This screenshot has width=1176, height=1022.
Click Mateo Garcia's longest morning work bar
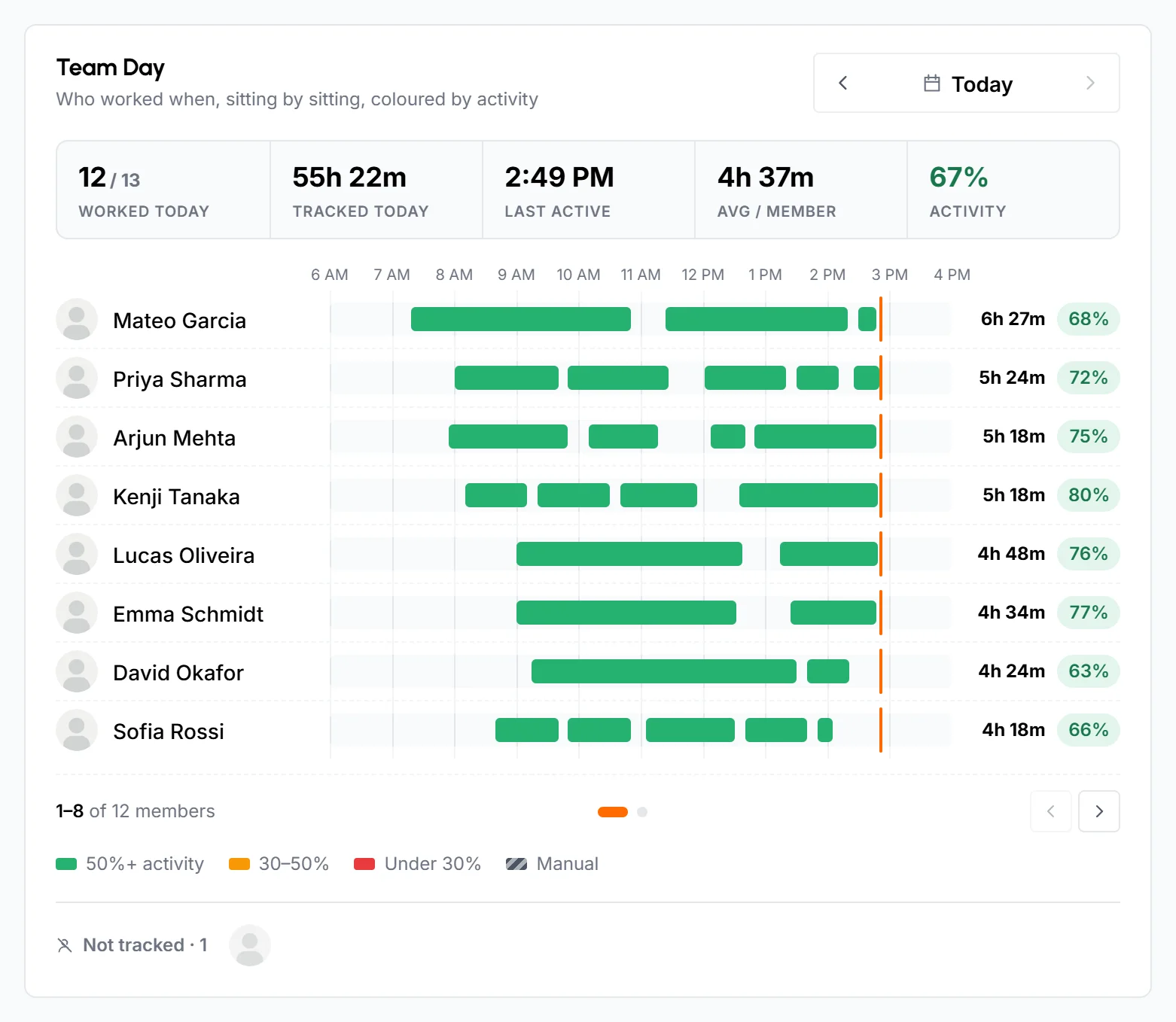(x=521, y=319)
